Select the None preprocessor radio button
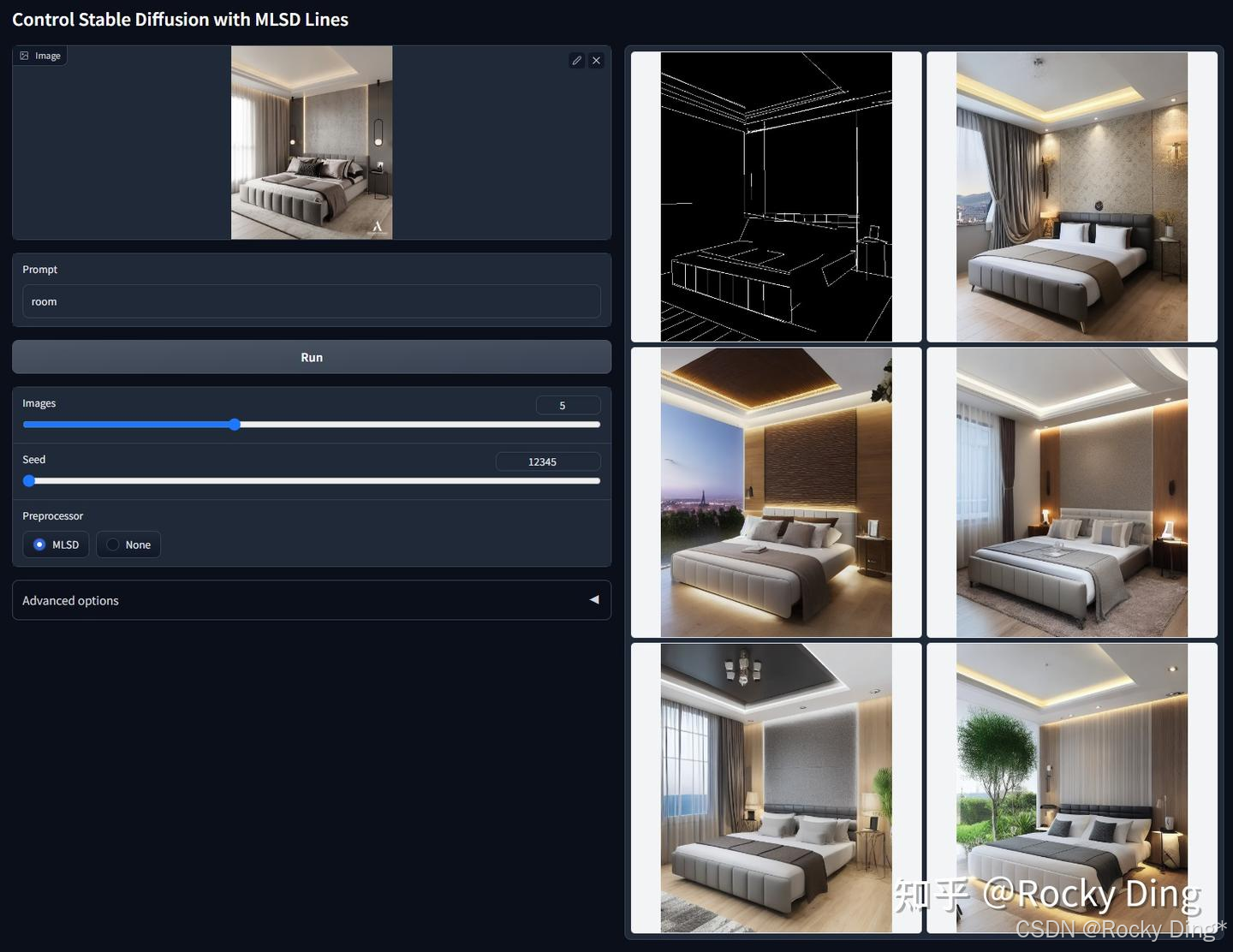 (x=112, y=544)
